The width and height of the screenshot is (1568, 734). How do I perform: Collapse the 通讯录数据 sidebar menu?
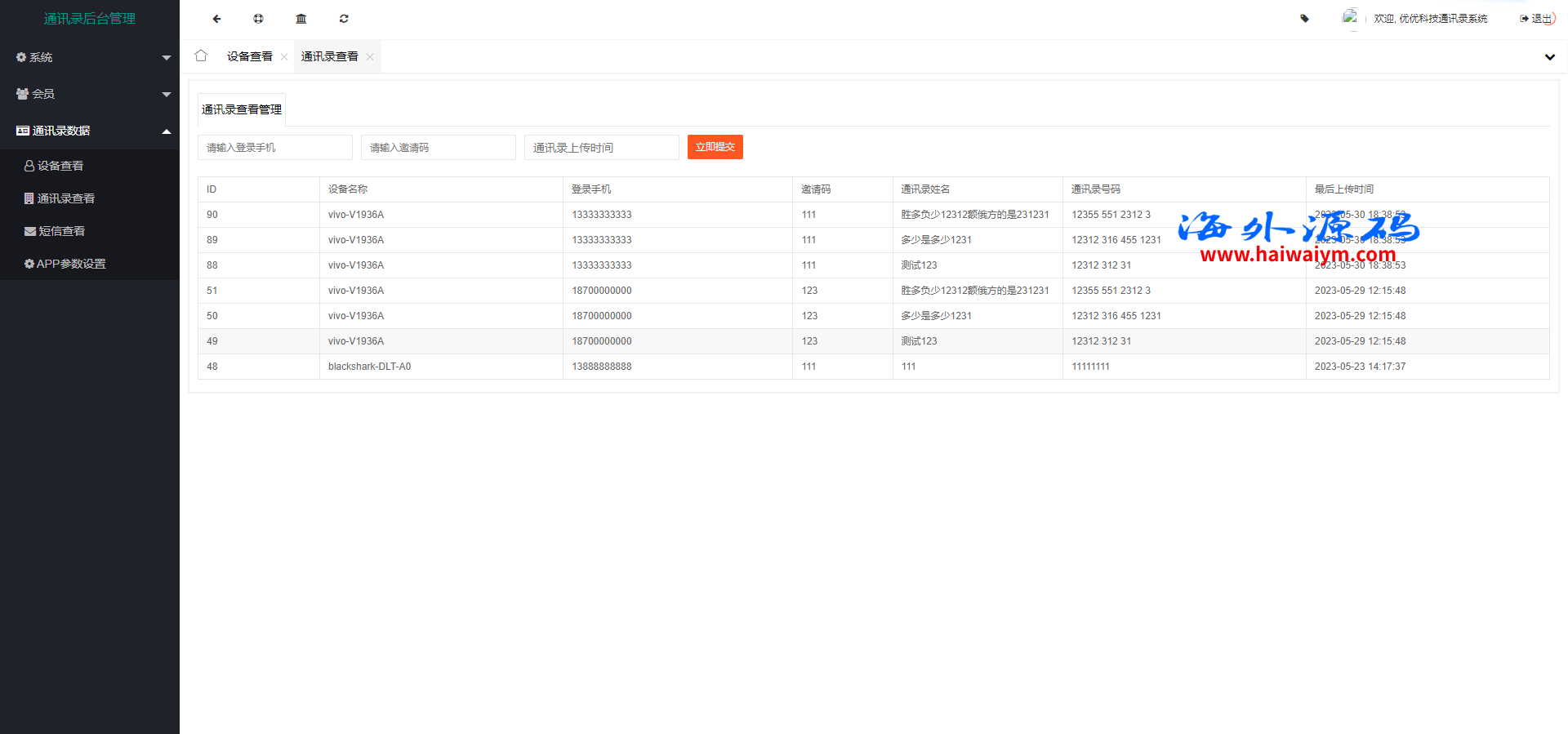pyautogui.click(x=90, y=131)
